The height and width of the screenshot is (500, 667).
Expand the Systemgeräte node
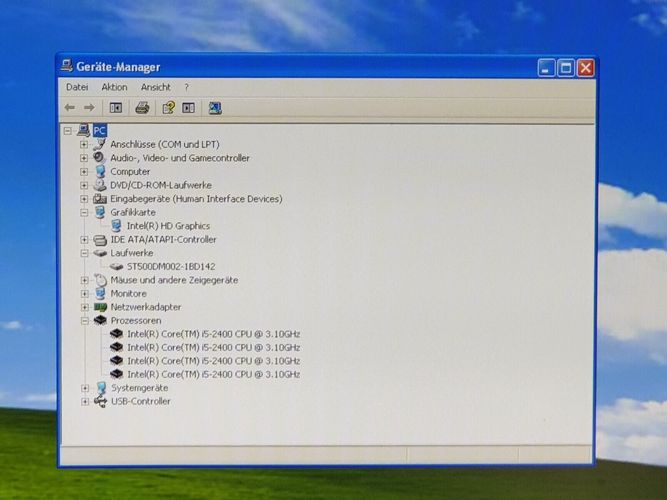point(85,388)
